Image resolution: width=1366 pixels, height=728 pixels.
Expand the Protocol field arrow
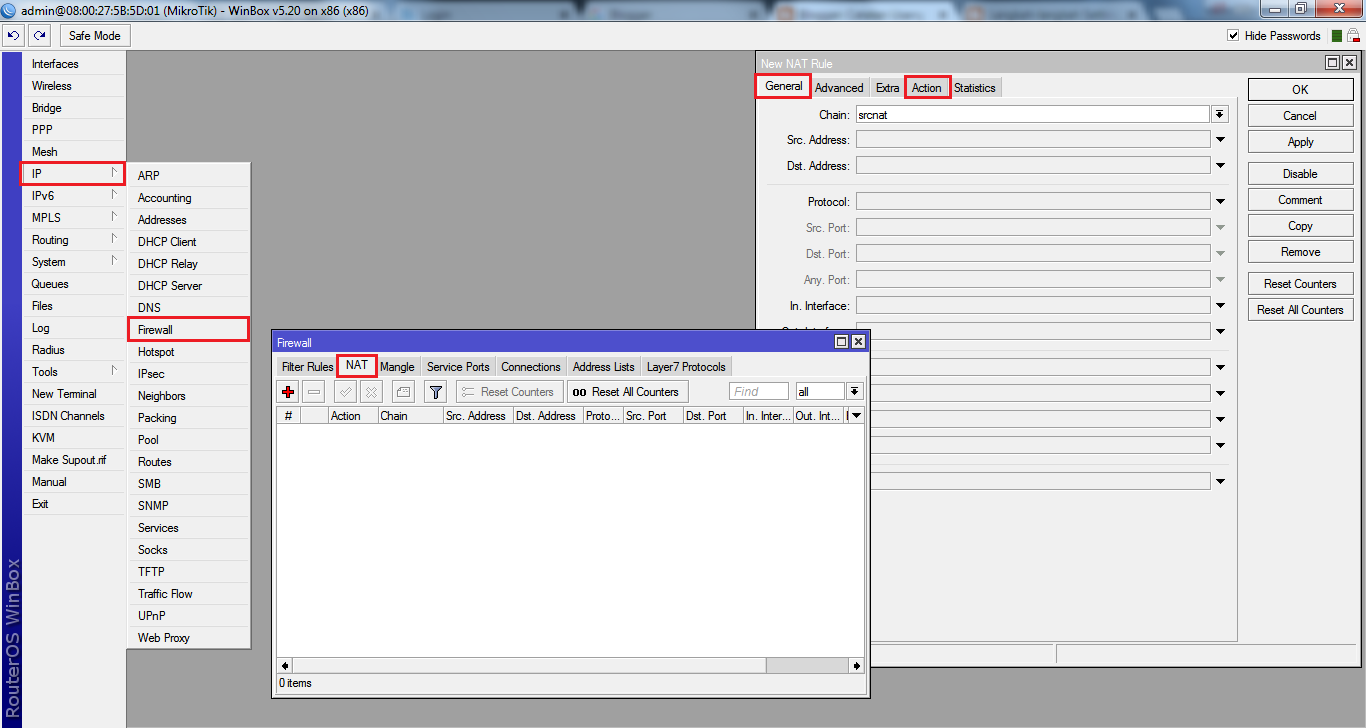[1220, 202]
